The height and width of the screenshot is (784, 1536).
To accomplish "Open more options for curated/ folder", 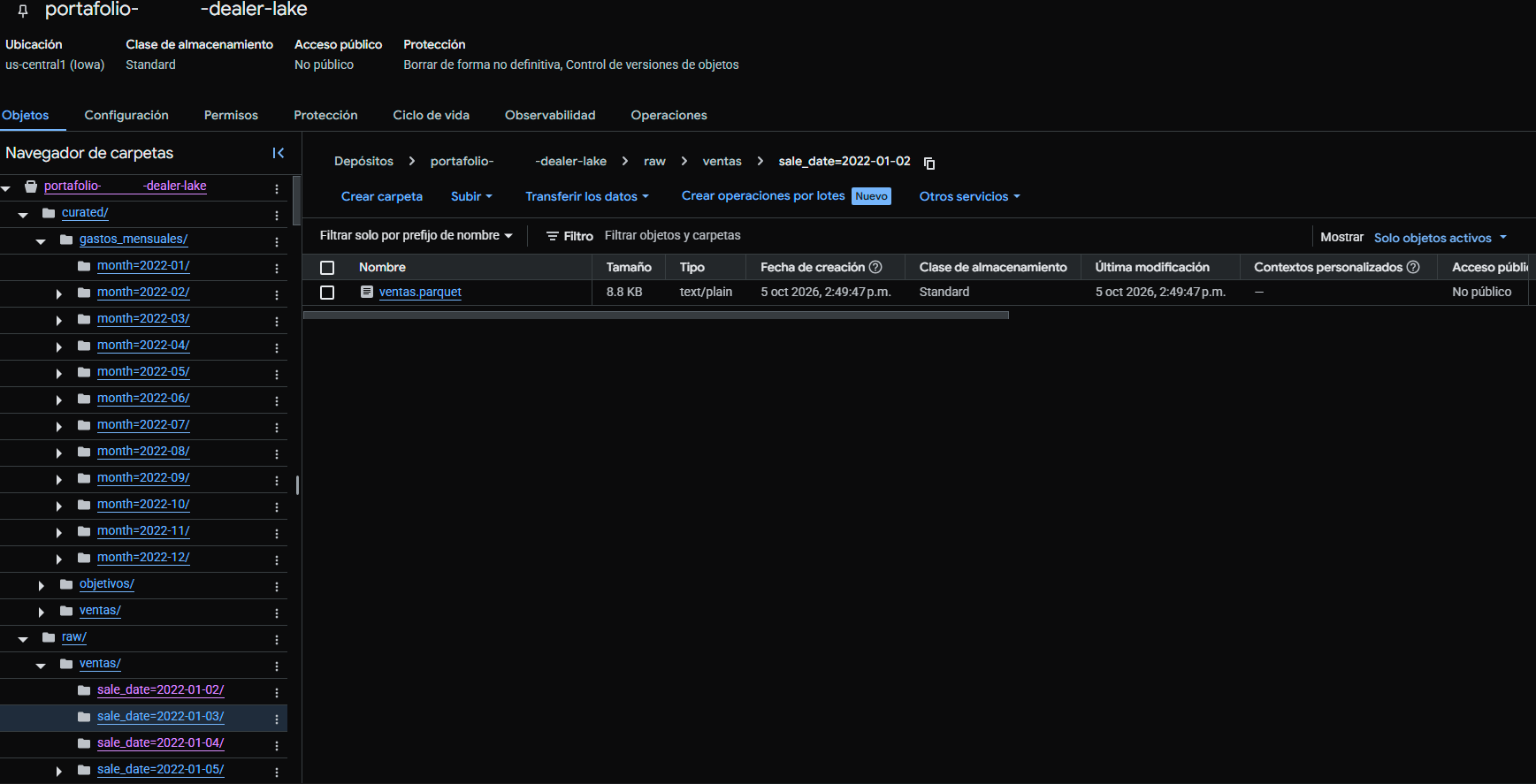I will 277,215.
